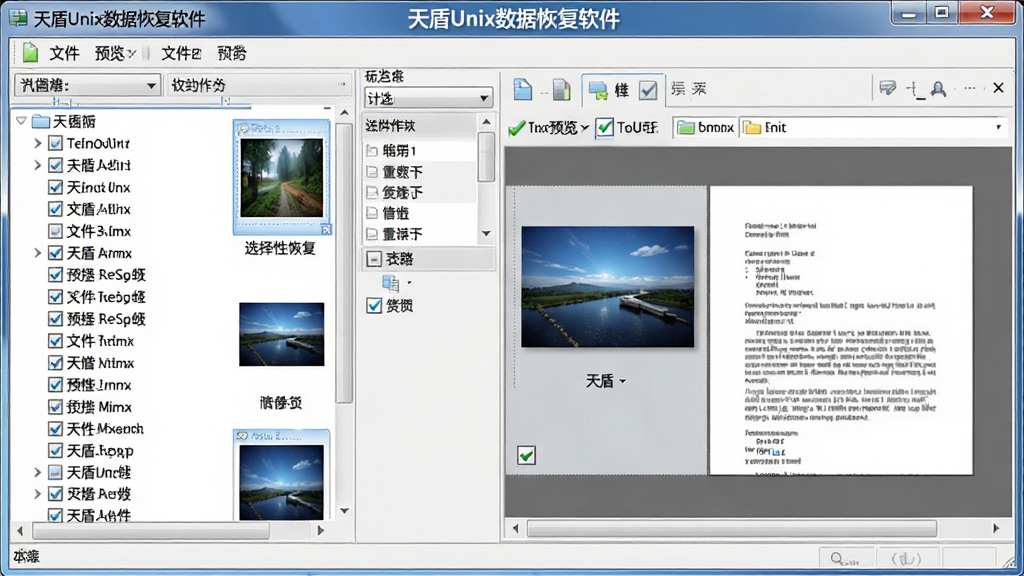Screen dimensions: 1024x576
Task: Click the 选择性恢复 label under forest thumbnail
Action: point(280,248)
